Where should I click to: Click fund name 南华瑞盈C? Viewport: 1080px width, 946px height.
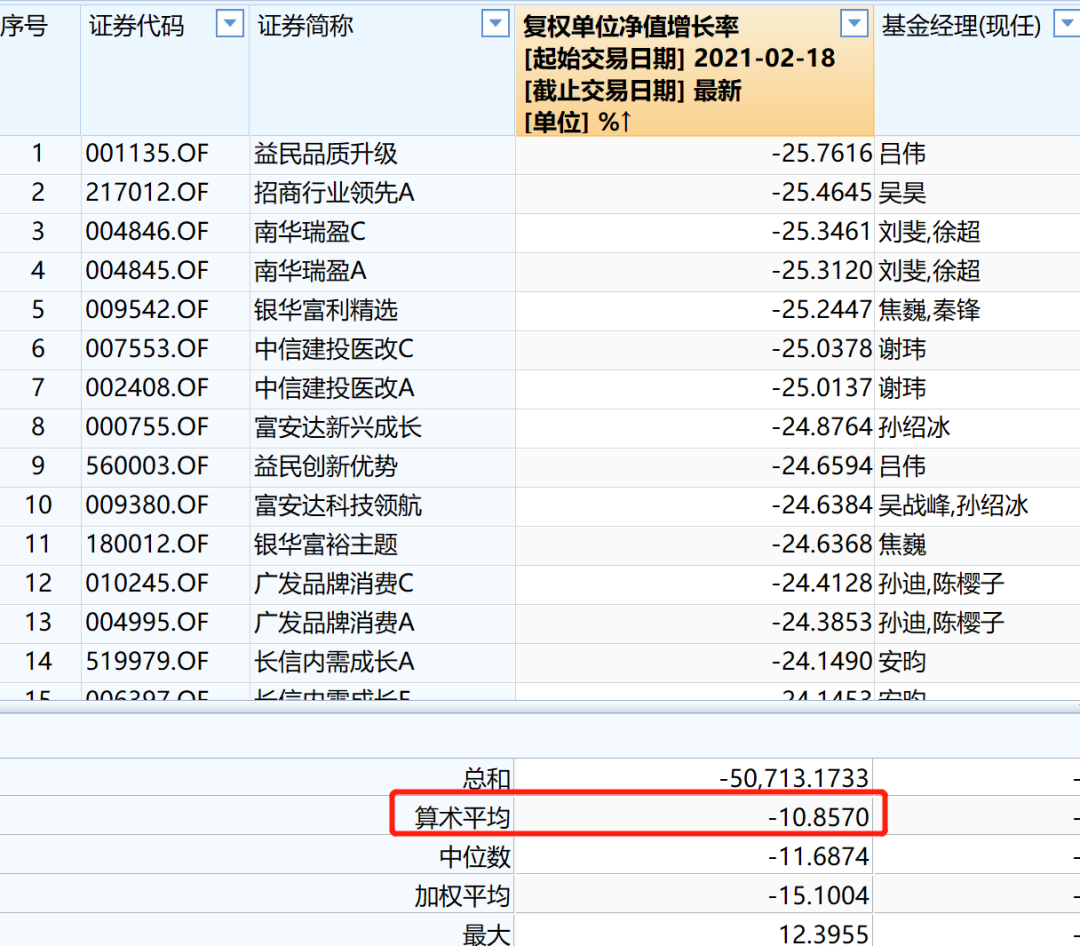click(x=310, y=232)
